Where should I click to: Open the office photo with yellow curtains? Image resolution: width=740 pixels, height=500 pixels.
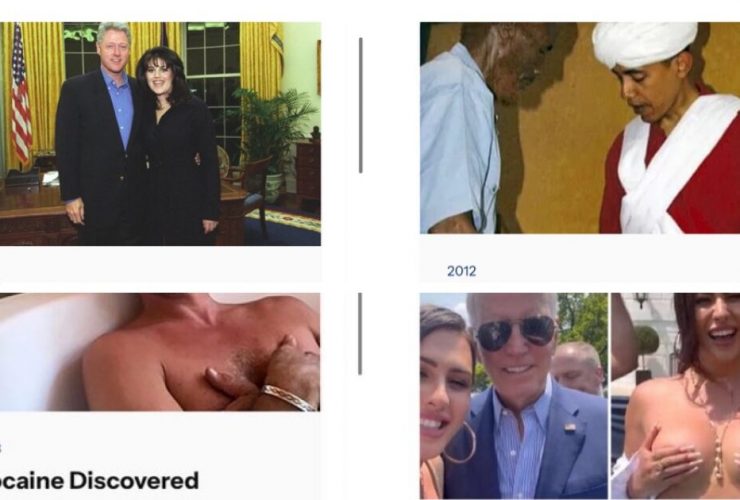tap(160, 134)
